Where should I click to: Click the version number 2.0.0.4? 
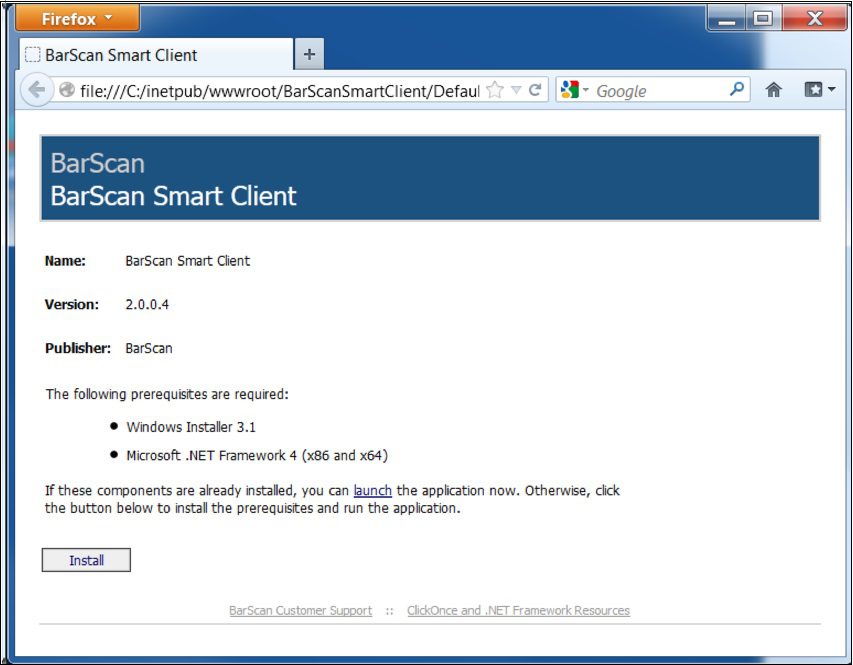click(147, 305)
